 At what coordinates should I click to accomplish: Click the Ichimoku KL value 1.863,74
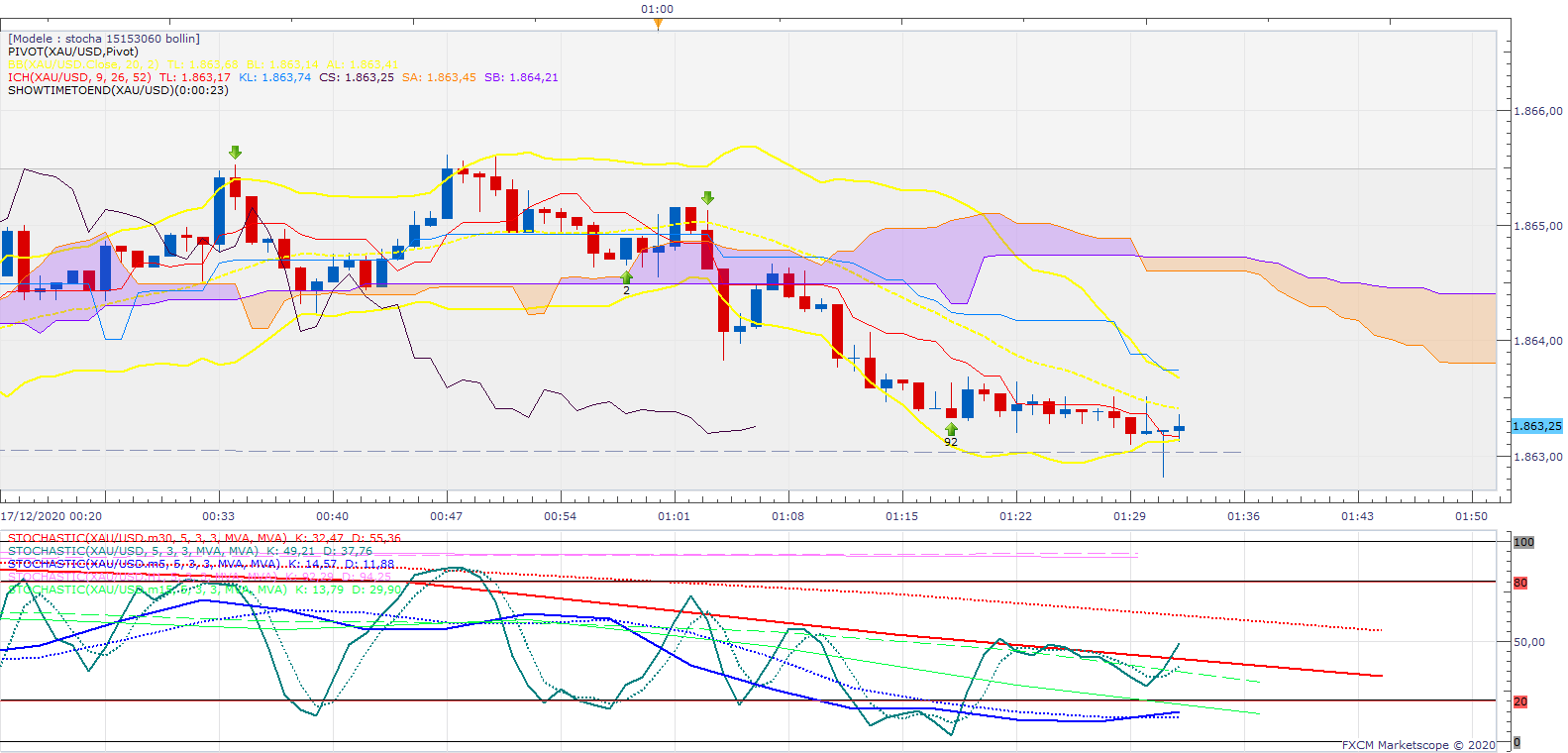coord(275,77)
